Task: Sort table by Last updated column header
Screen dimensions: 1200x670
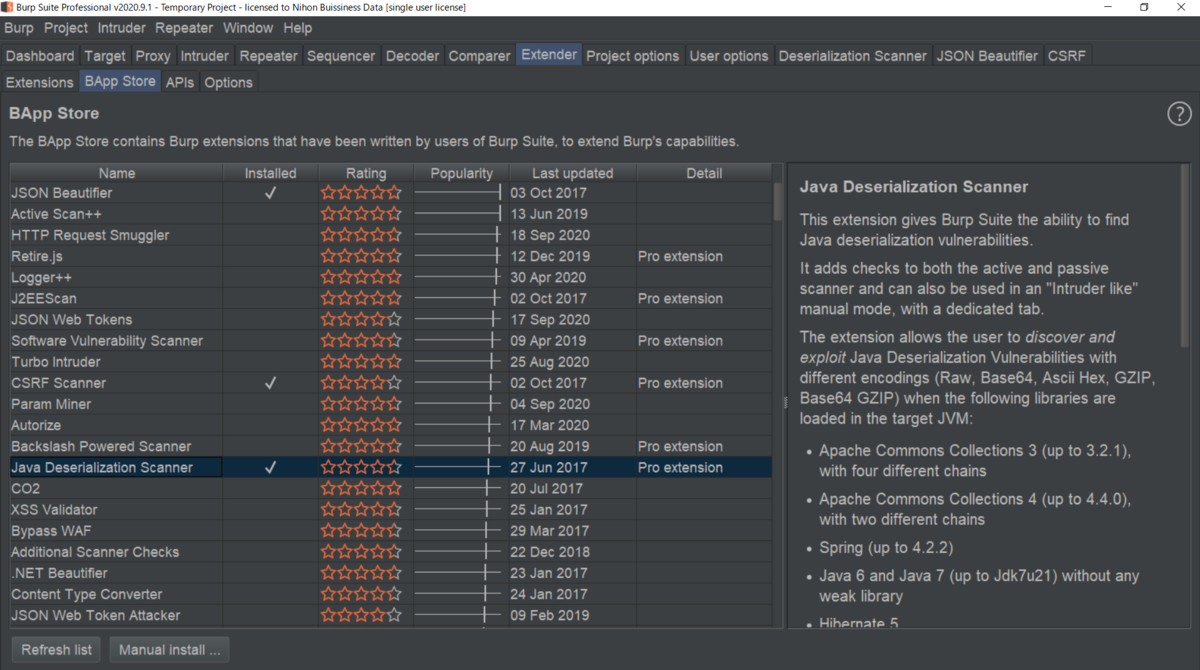Action: pos(573,173)
